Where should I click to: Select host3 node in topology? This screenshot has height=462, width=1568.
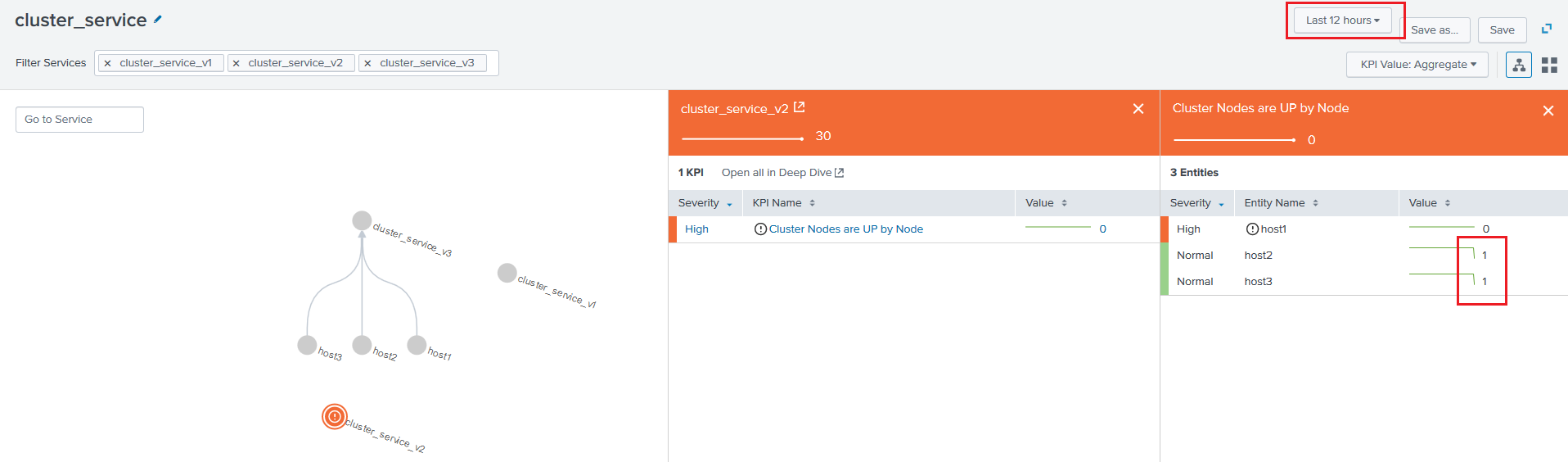[307, 346]
